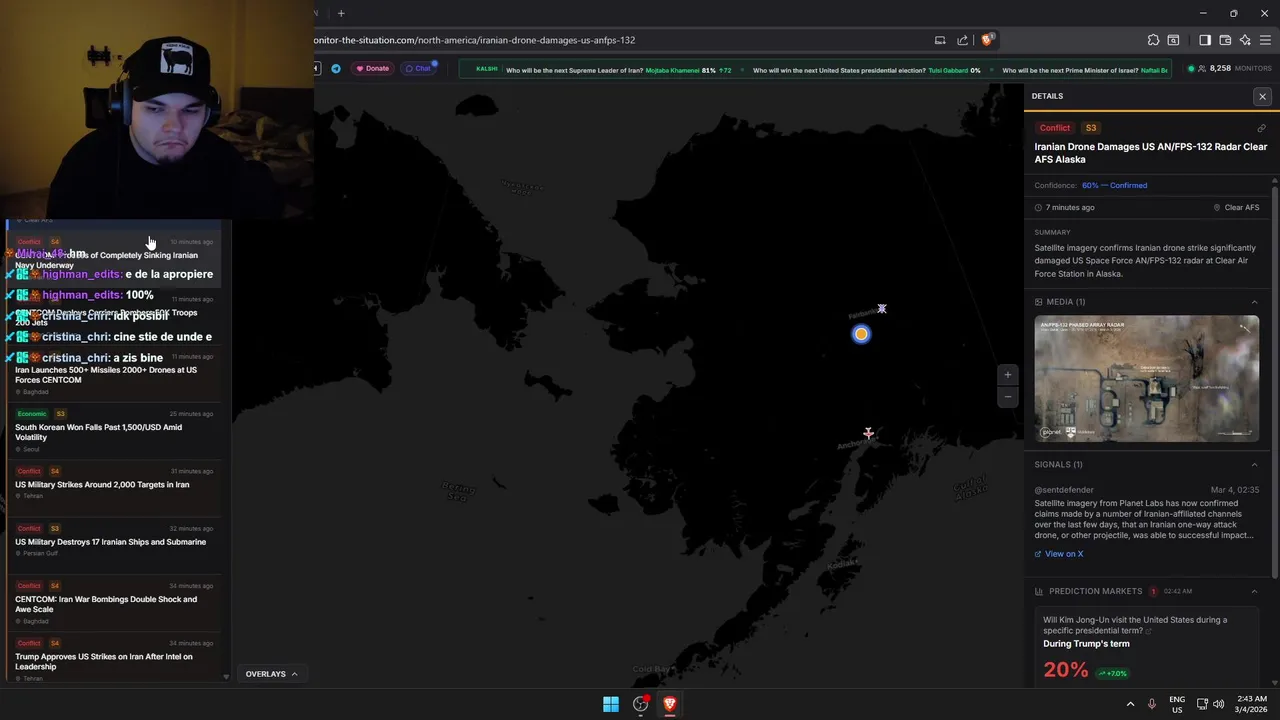The width and height of the screenshot is (1280, 720).
Task: Click the next Supreme Leader of Iran ticker
Action: [619, 70]
